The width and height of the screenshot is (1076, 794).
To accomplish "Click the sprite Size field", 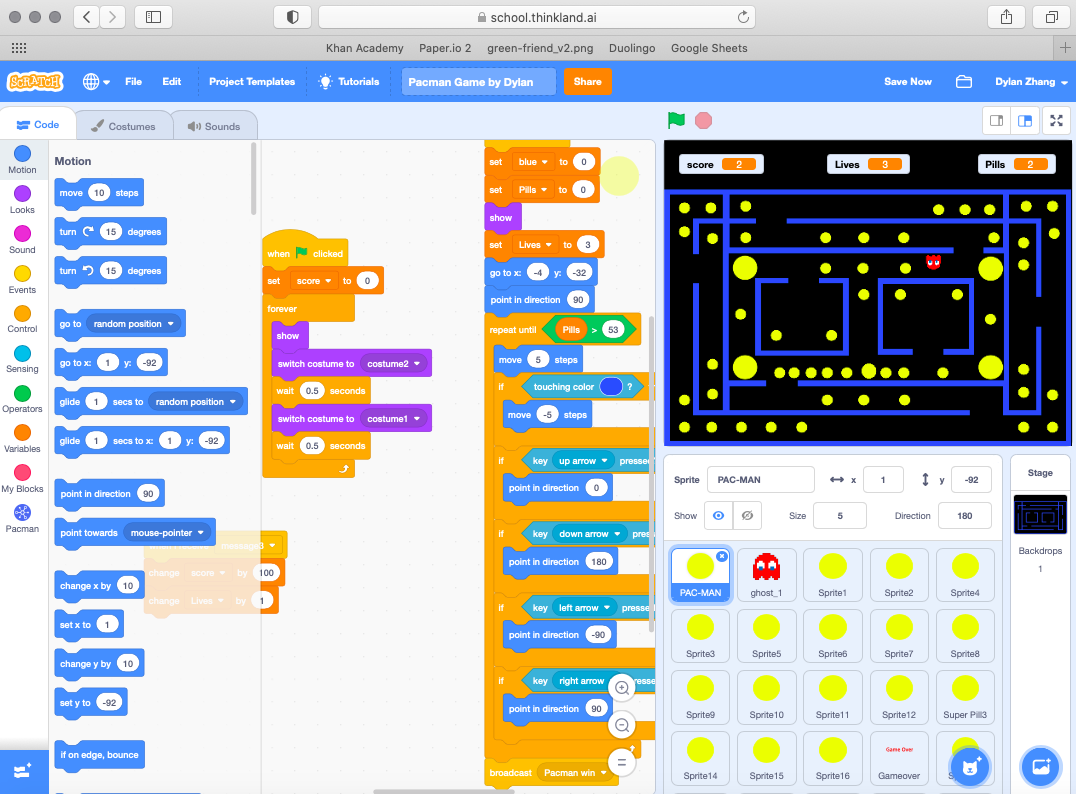I will click(x=839, y=516).
